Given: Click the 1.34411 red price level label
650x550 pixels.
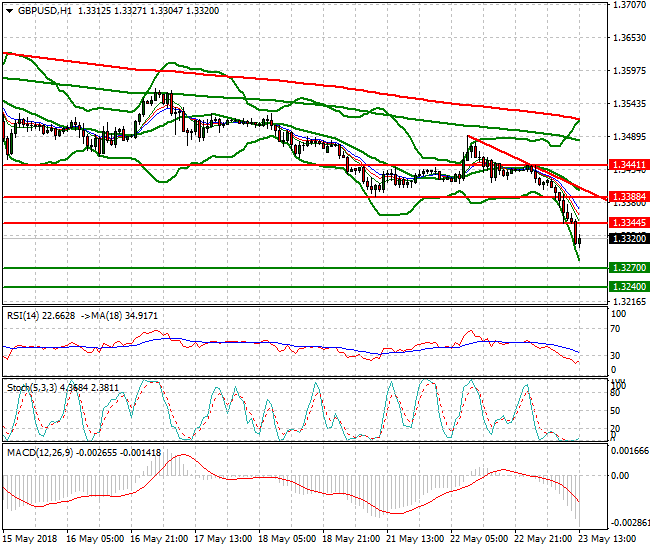Looking at the screenshot, I should pyautogui.click(x=629, y=165).
